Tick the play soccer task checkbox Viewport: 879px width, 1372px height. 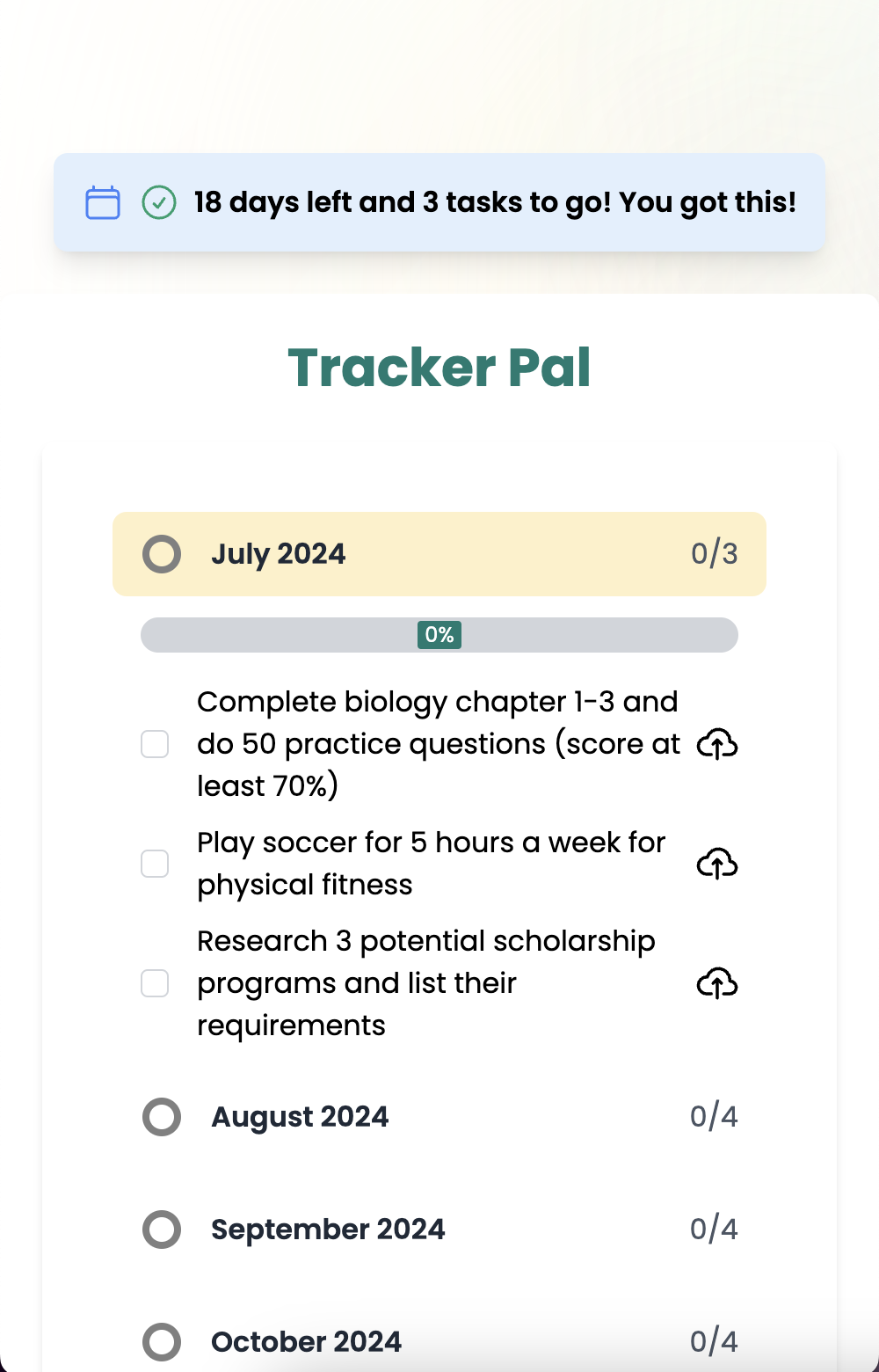tap(155, 864)
